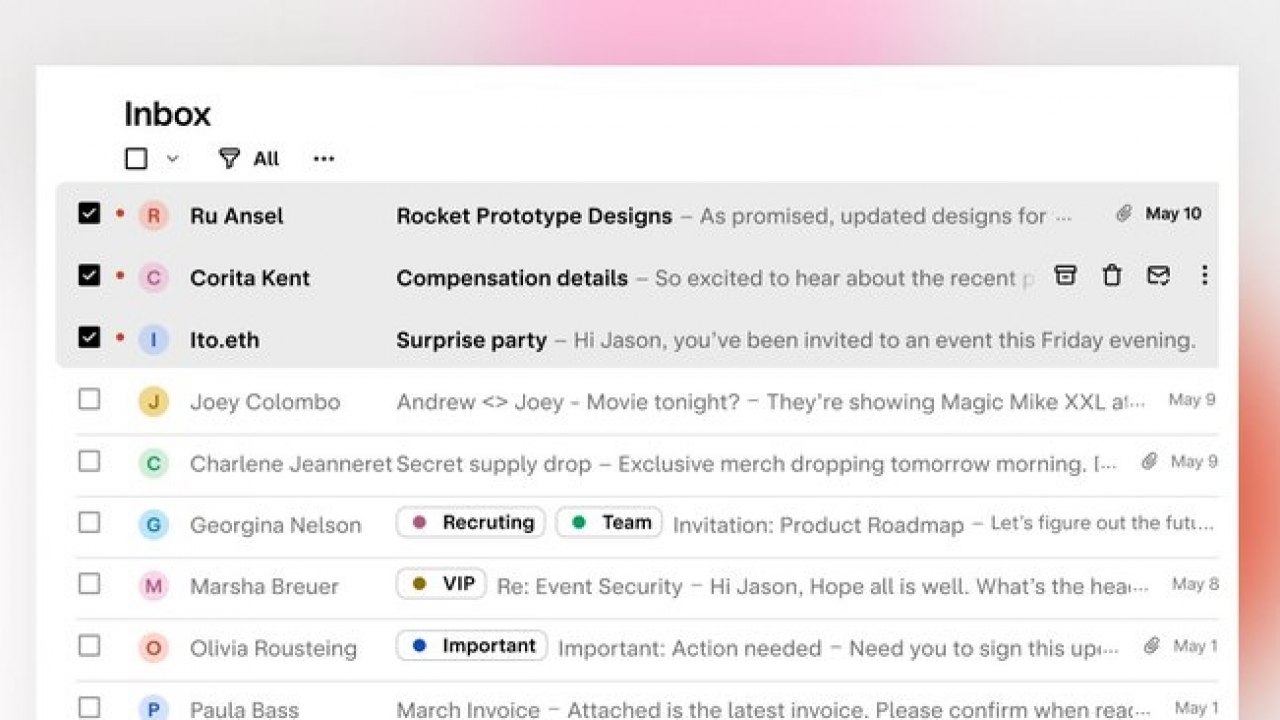Expand the select-all dropdown chevron
This screenshot has width=1280, height=720.
point(172,158)
